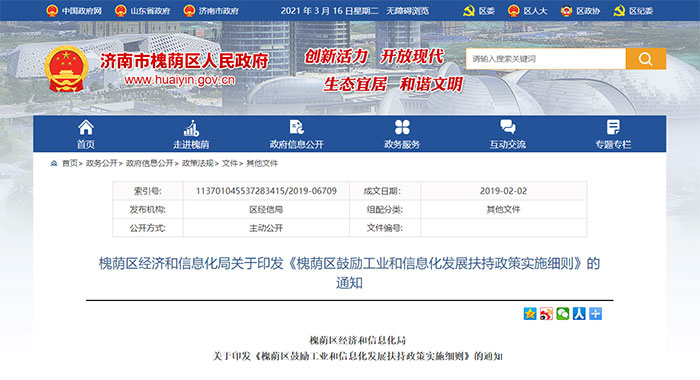Click party emblem icon next to 区委
This screenshot has width=700, height=380.
[x=469, y=11]
